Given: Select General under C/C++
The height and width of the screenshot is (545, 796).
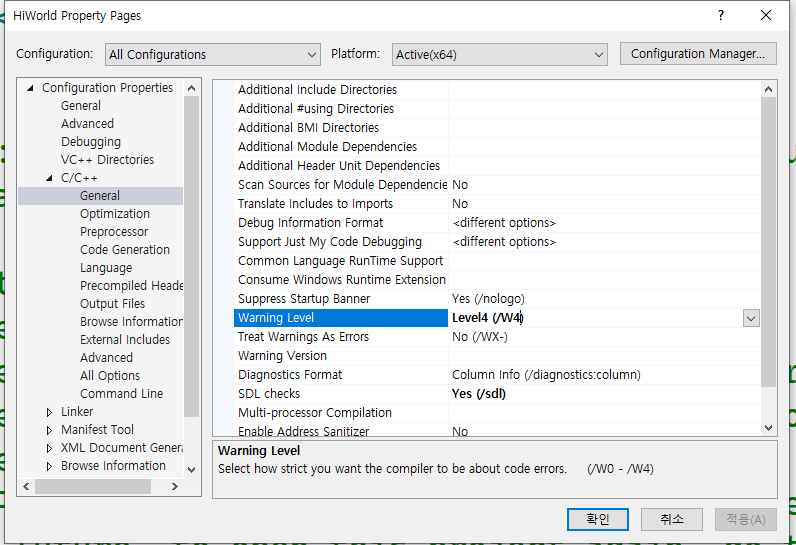Looking at the screenshot, I should [100, 196].
